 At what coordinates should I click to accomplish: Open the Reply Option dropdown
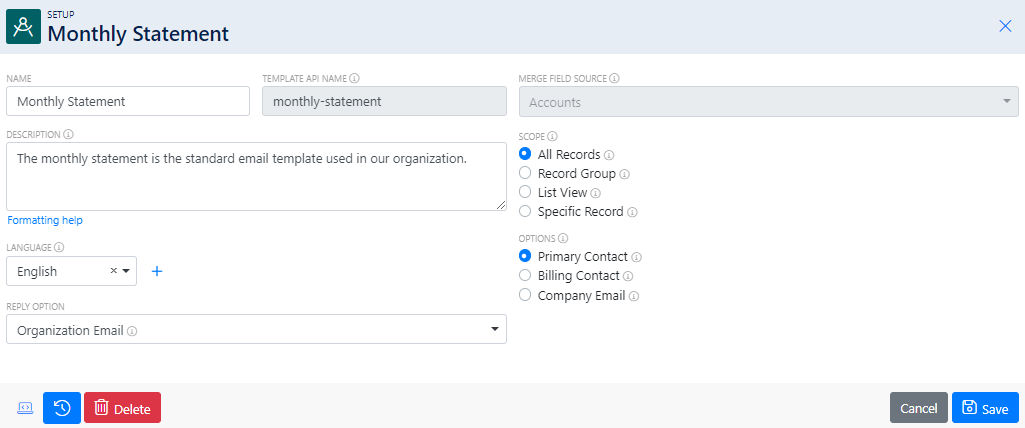[x=256, y=329]
